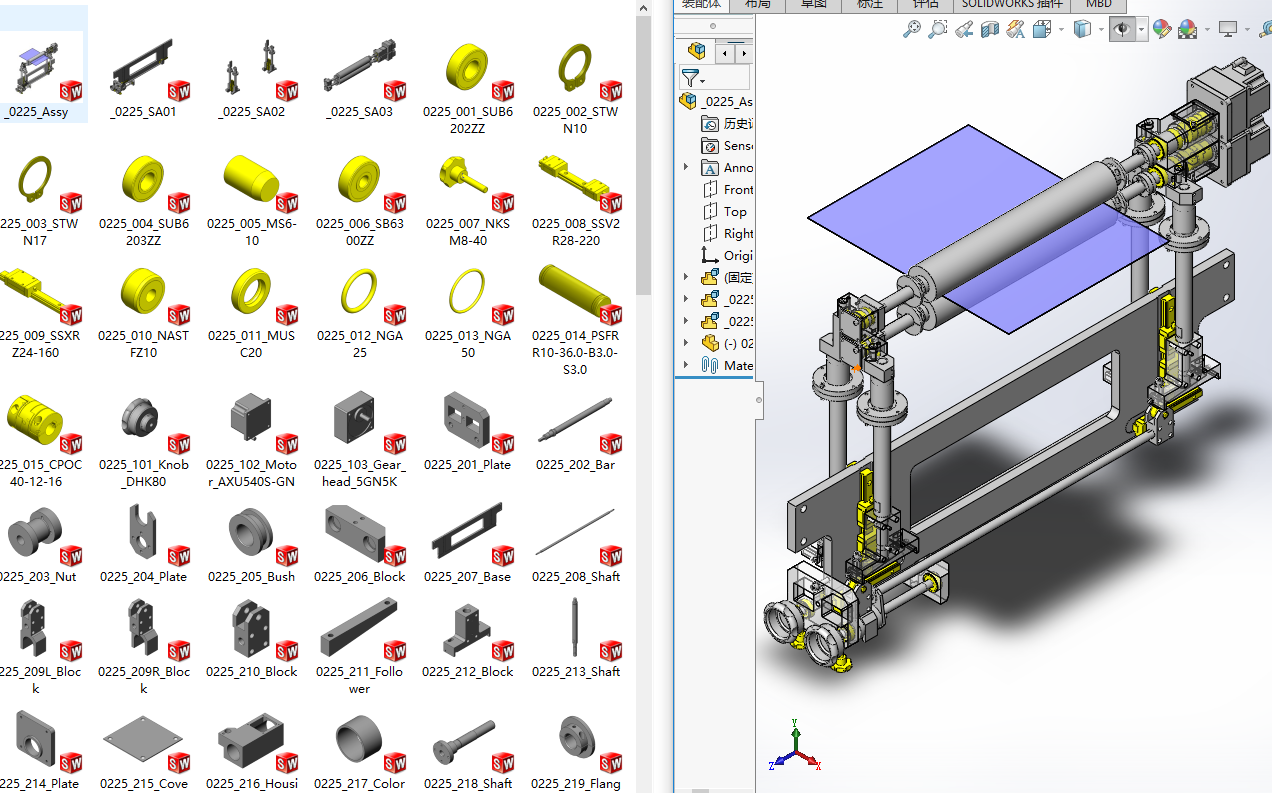Click the View Settings monitor icon
Viewport: 1272px width, 793px height.
coord(1228,28)
